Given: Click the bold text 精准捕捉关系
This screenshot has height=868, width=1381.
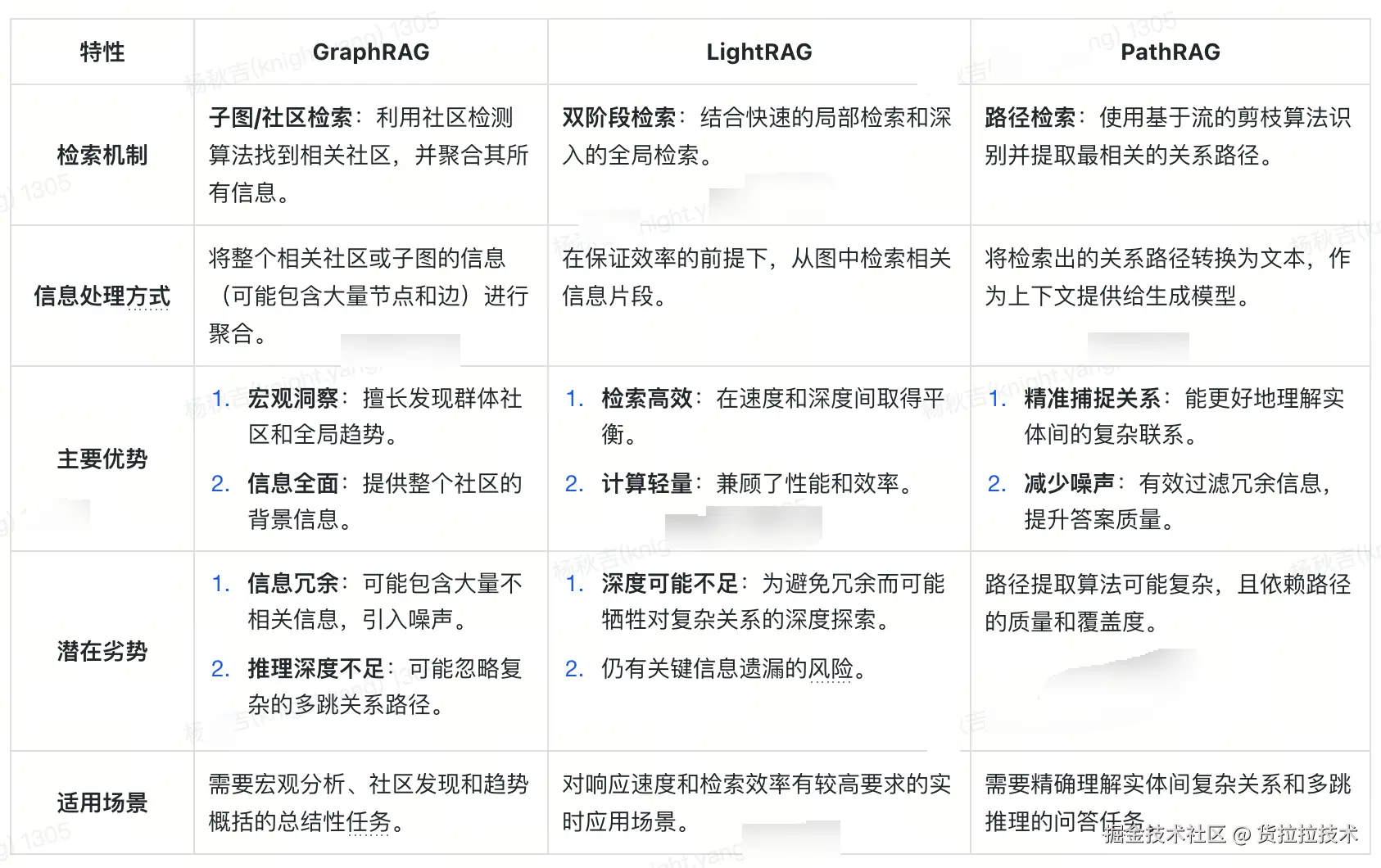Looking at the screenshot, I should pos(1093,399).
